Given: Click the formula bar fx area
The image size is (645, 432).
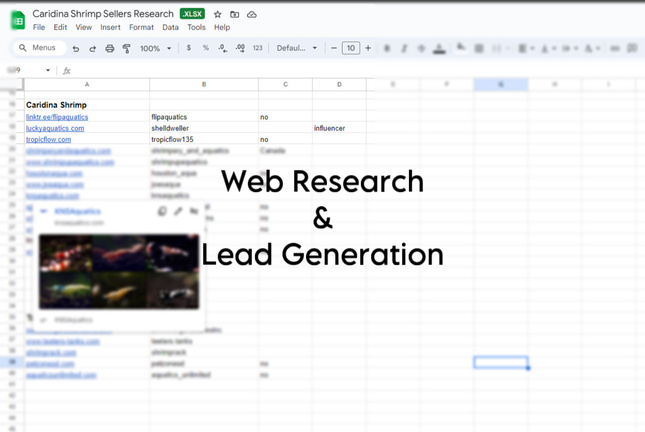Looking at the screenshot, I should pos(67,71).
